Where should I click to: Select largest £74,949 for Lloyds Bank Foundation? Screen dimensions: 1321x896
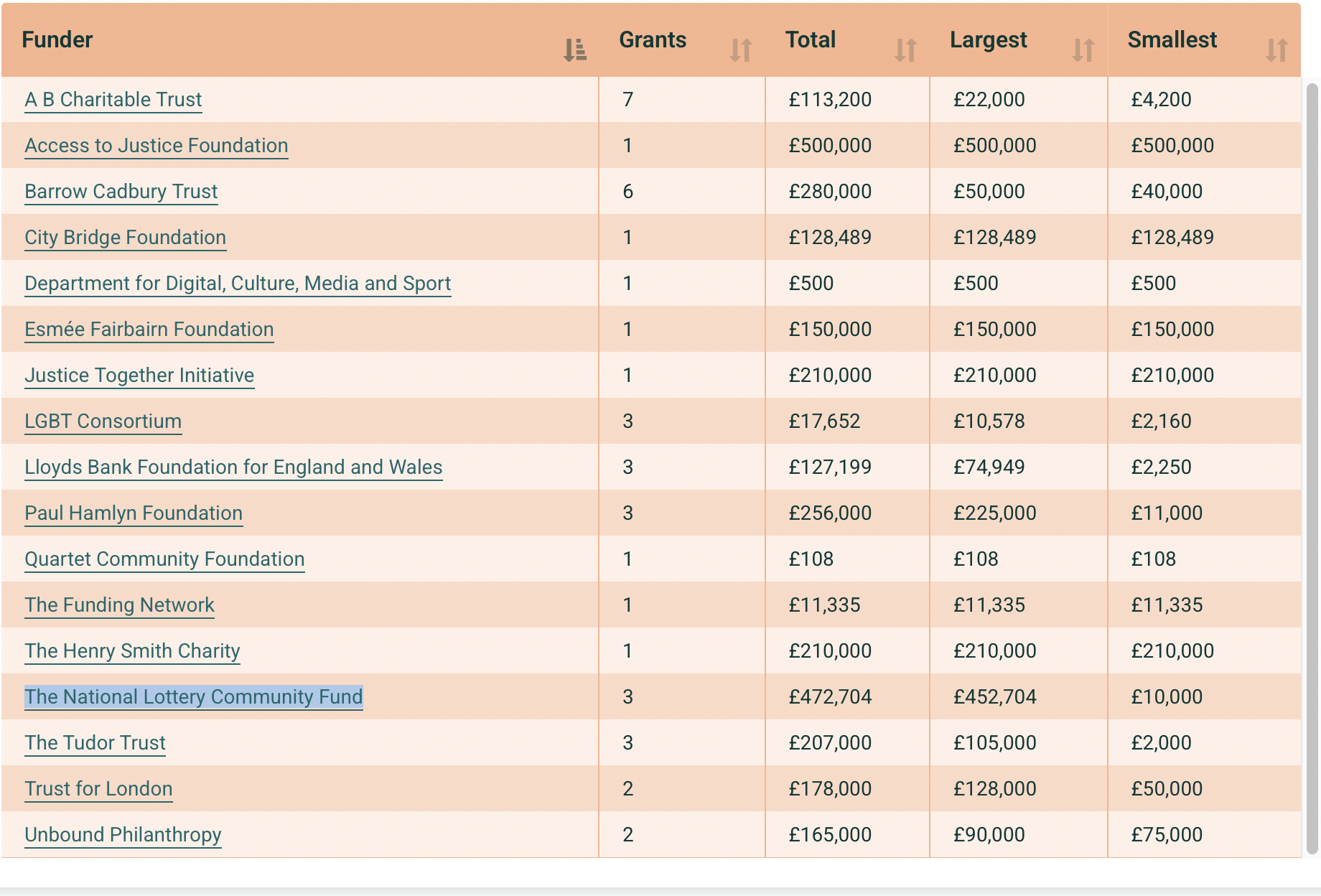click(989, 467)
